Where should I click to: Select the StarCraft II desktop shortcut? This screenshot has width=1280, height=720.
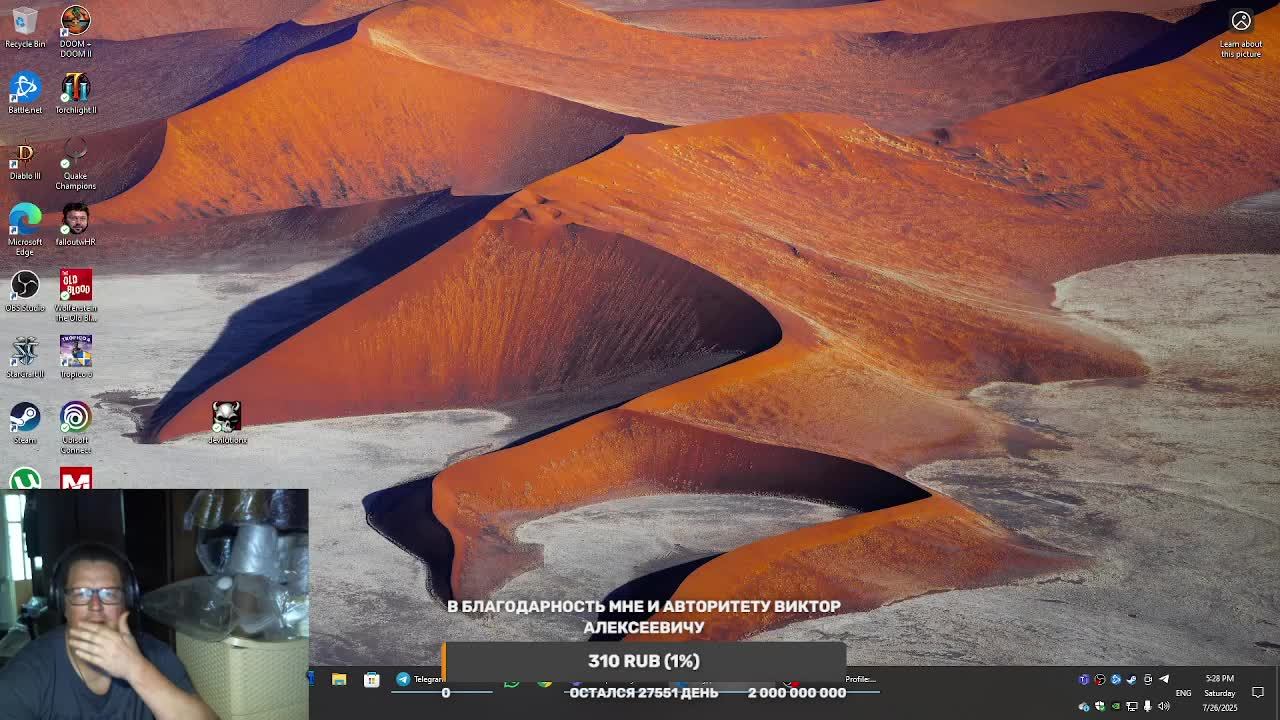[x=25, y=358]
